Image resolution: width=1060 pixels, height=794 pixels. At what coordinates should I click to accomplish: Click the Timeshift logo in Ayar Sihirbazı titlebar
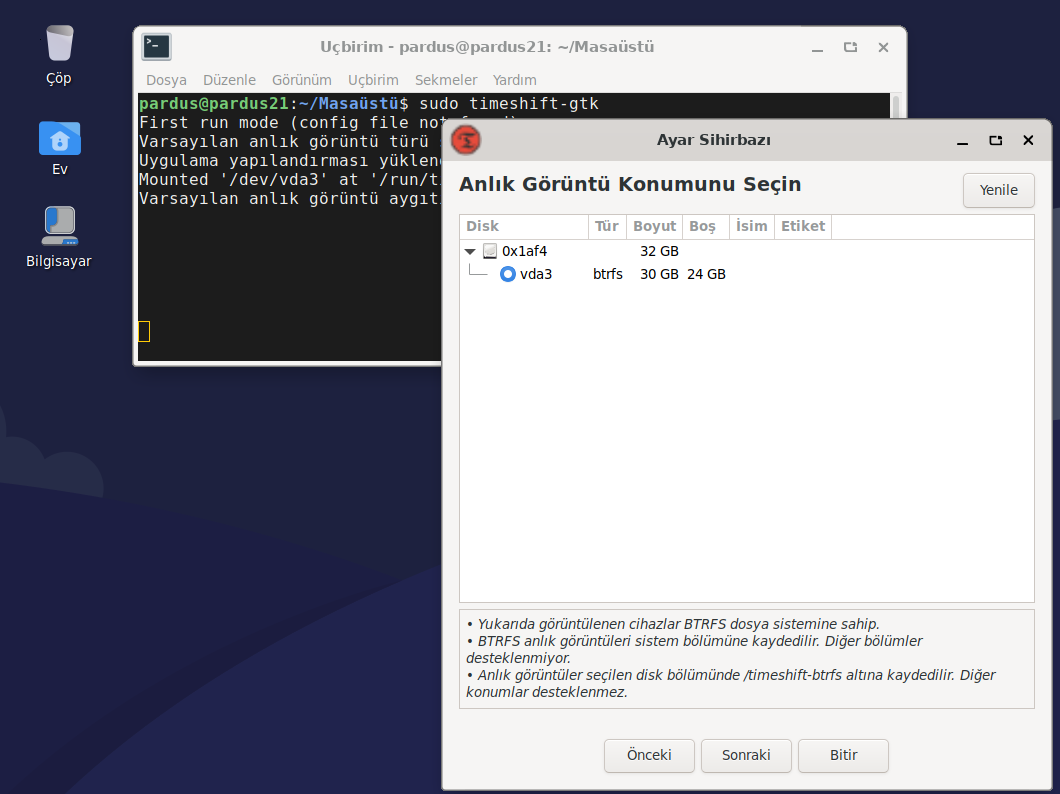pos(466,140)
